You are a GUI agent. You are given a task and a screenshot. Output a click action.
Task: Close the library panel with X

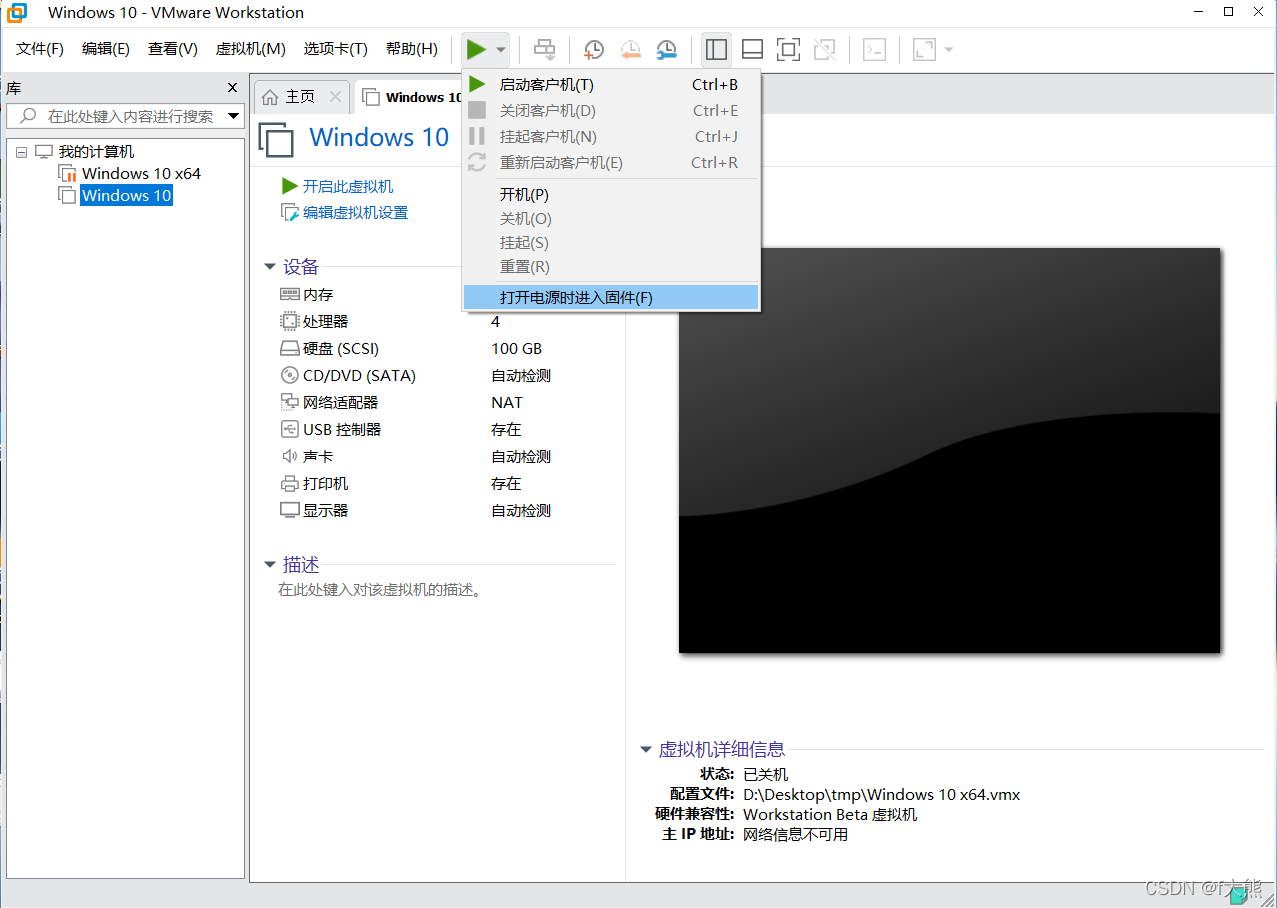[232, 88]
